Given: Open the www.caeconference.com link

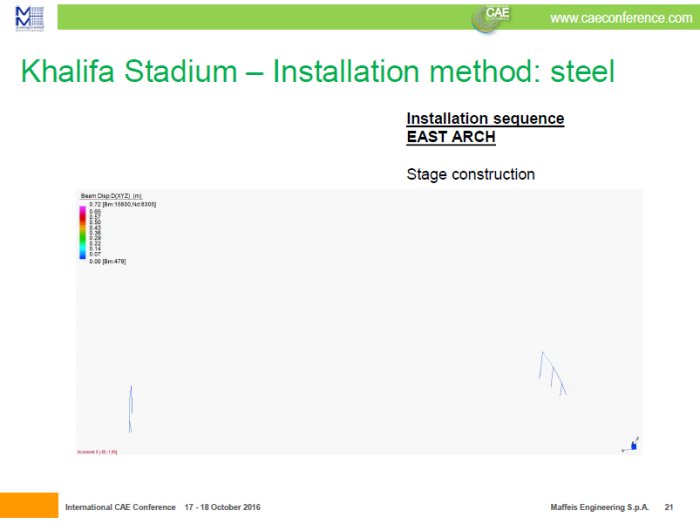Looking at the screenshot, I should (x=620, y=18).
